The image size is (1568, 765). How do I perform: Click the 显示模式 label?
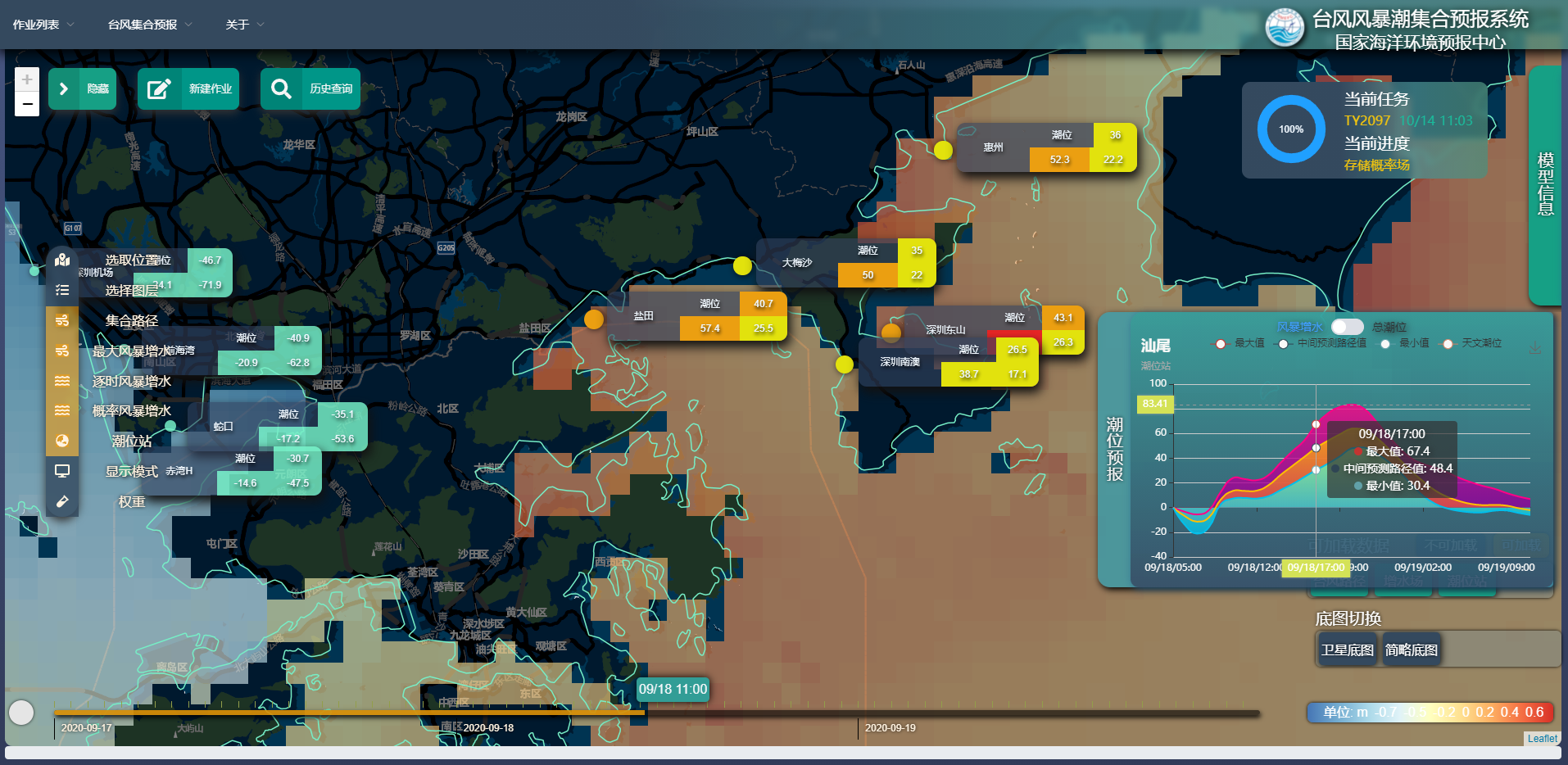tap(132, 471)
